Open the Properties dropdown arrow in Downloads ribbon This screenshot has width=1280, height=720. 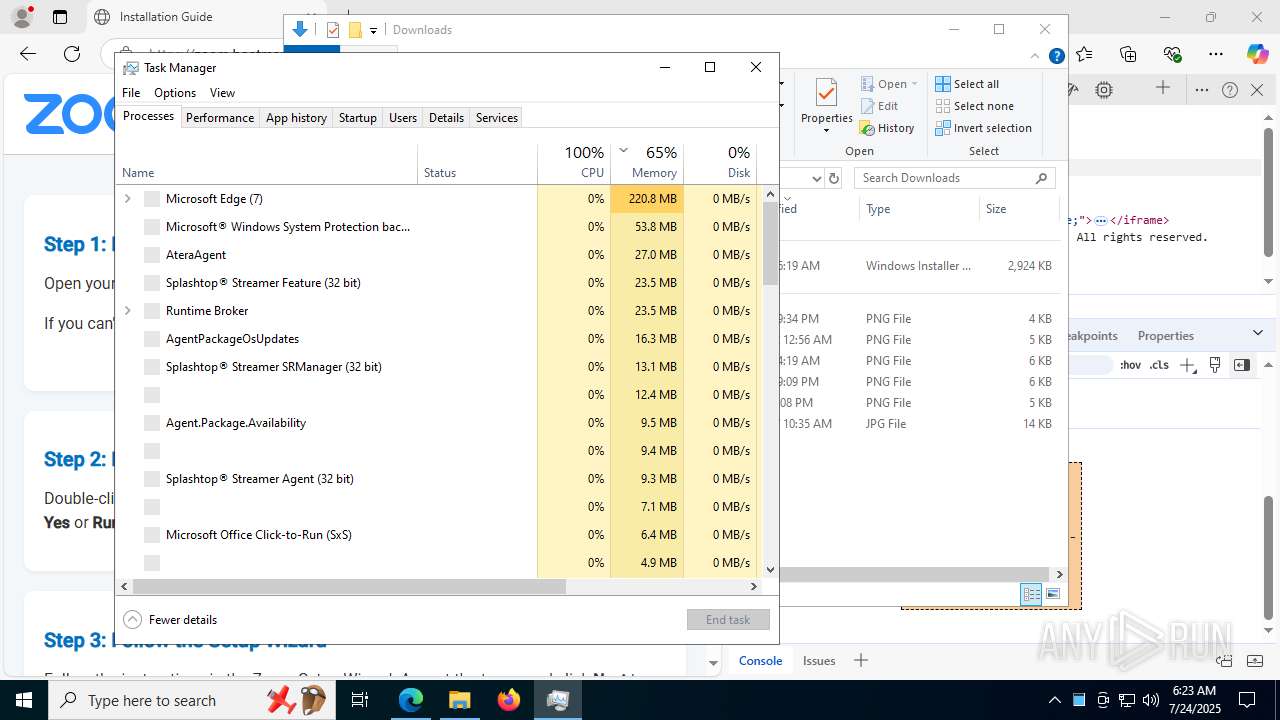tap(826, 131)
